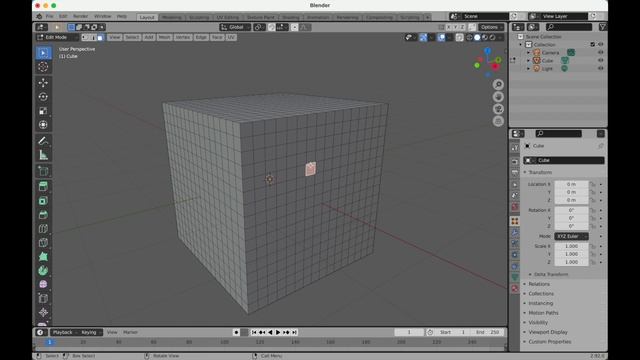Toggle X axis mesh mirror
The height and width of the screenshot is (360, 640).
pos(448,27)
